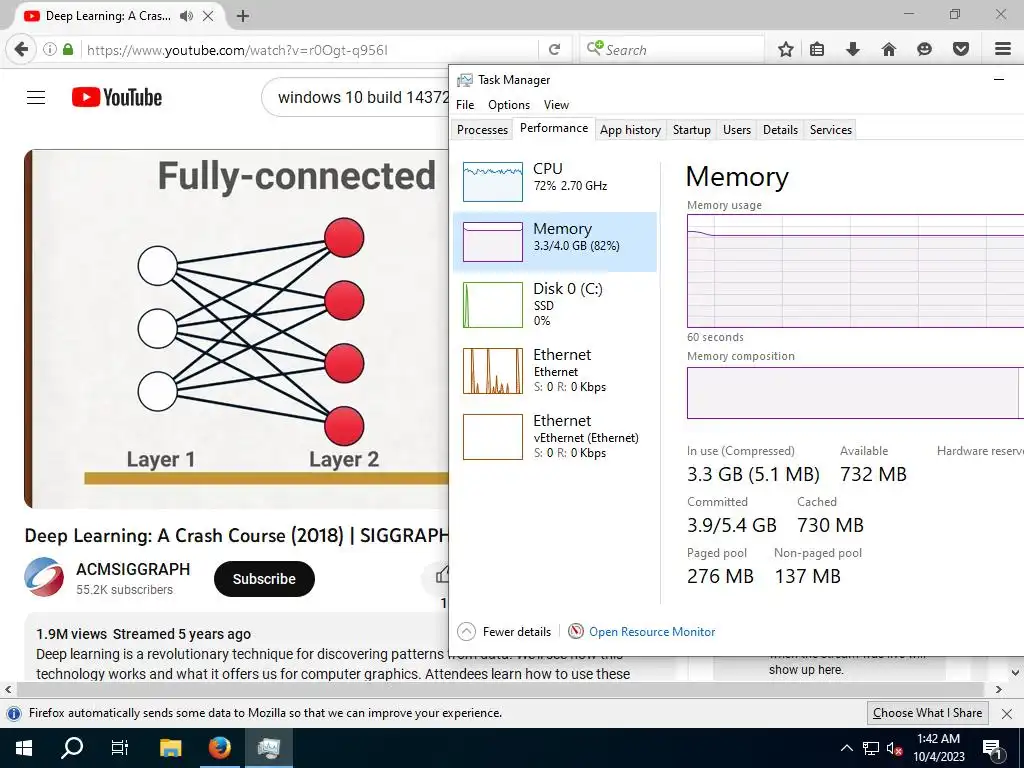The image size is (1024, 768).
Task: Switch to the Processes tab
Action: coord(482,129)
